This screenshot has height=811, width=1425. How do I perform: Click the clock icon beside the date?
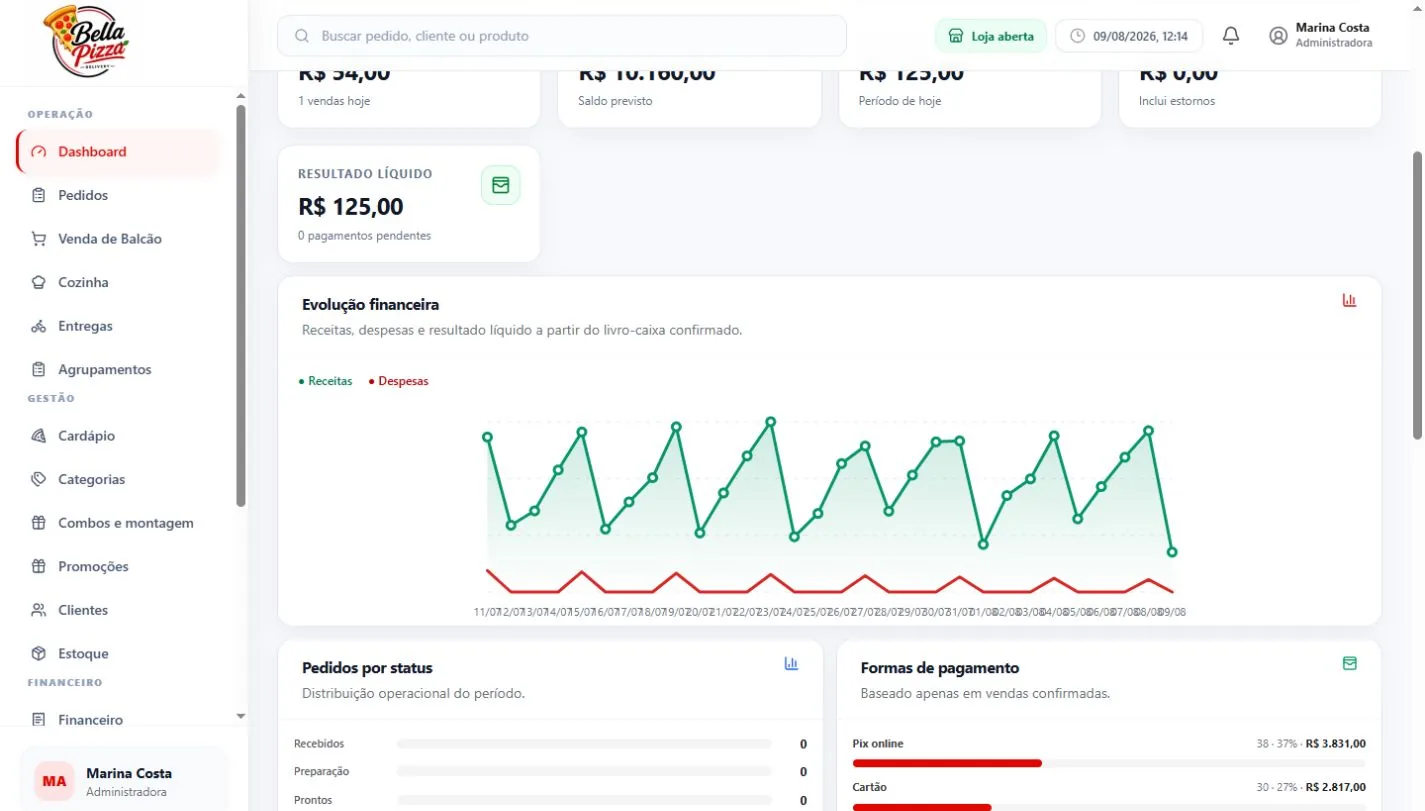pyautogui.click(x=1077, y=36)
